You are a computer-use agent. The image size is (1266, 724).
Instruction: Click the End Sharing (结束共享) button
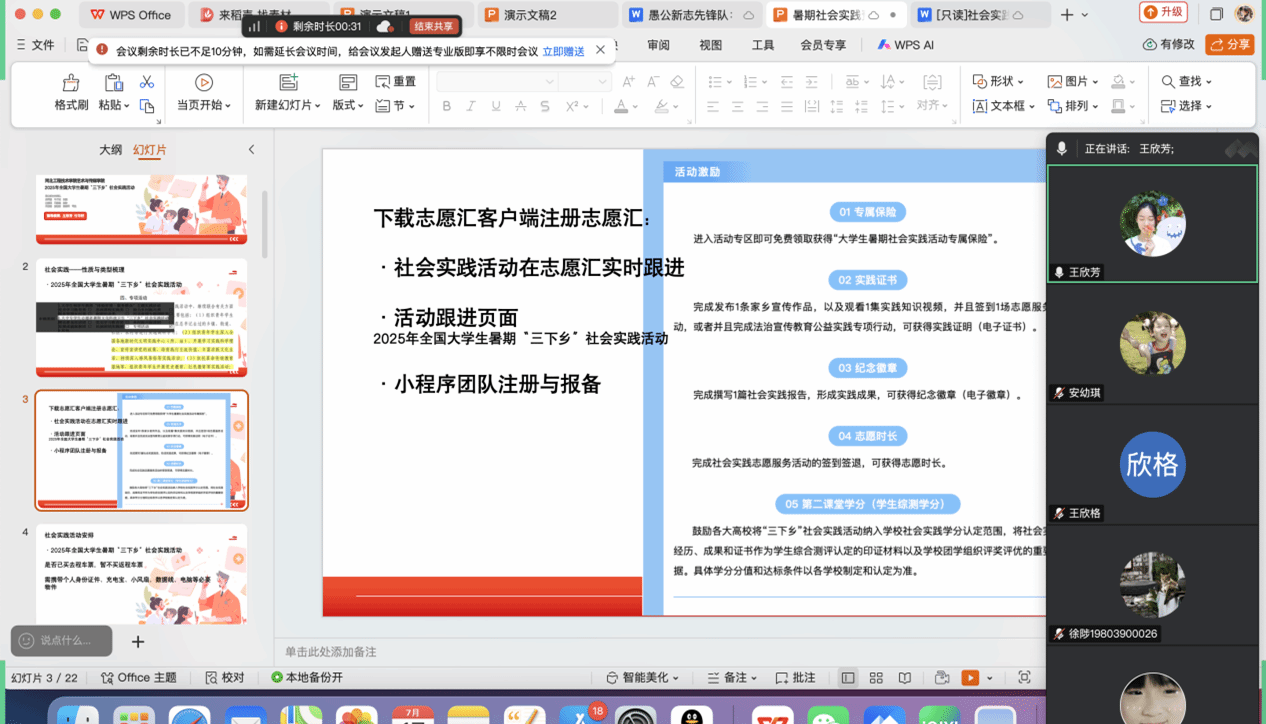433,27
